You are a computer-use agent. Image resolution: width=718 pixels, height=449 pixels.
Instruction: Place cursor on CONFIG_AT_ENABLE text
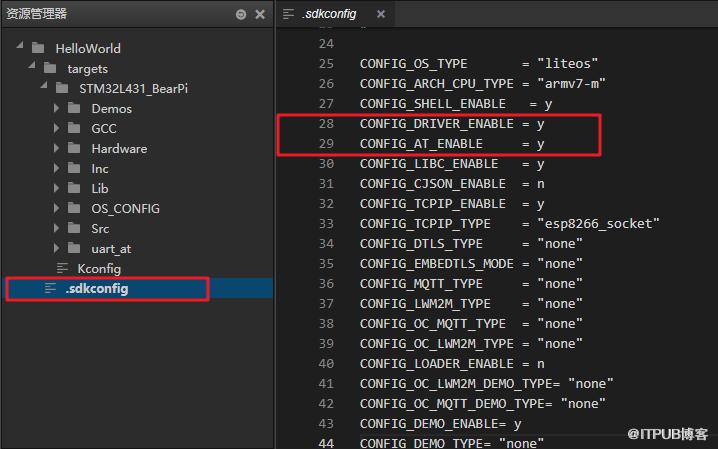pyautogui.click(x=421, y=144)
